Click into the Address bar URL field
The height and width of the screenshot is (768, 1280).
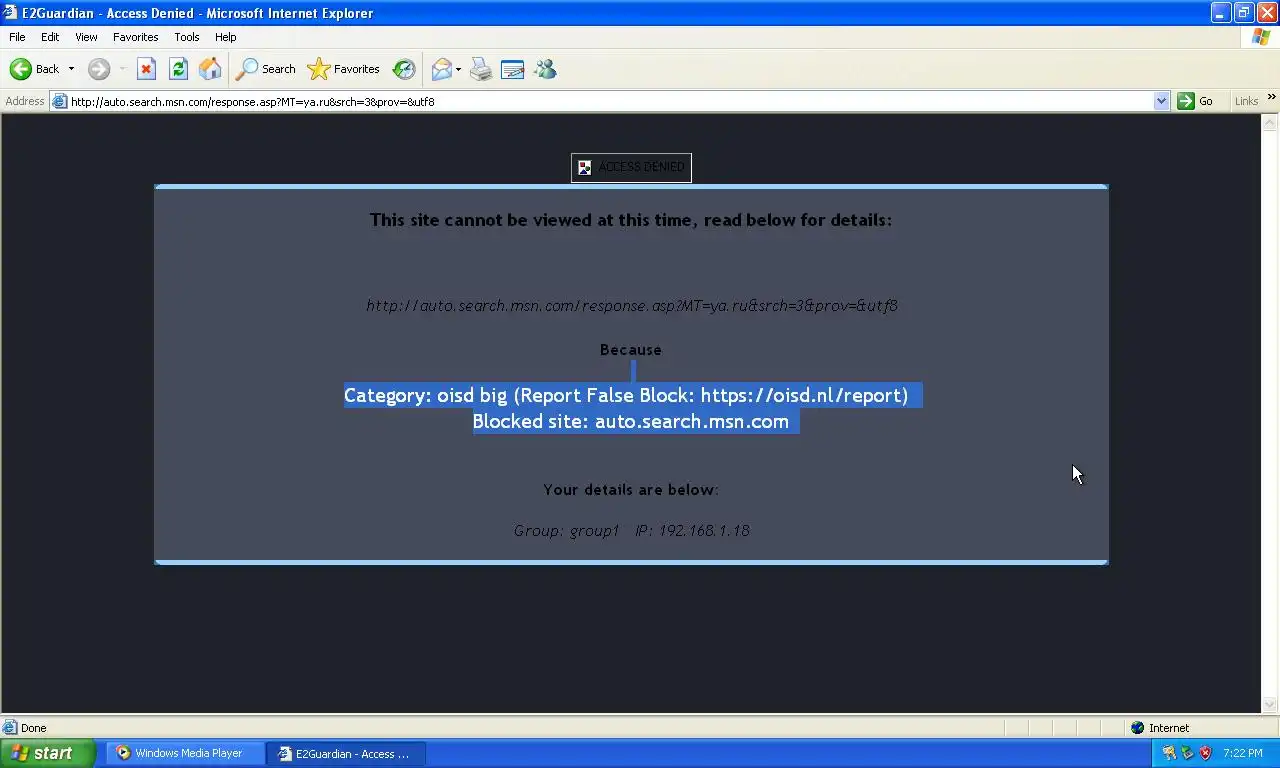click(x=610, y=101)
